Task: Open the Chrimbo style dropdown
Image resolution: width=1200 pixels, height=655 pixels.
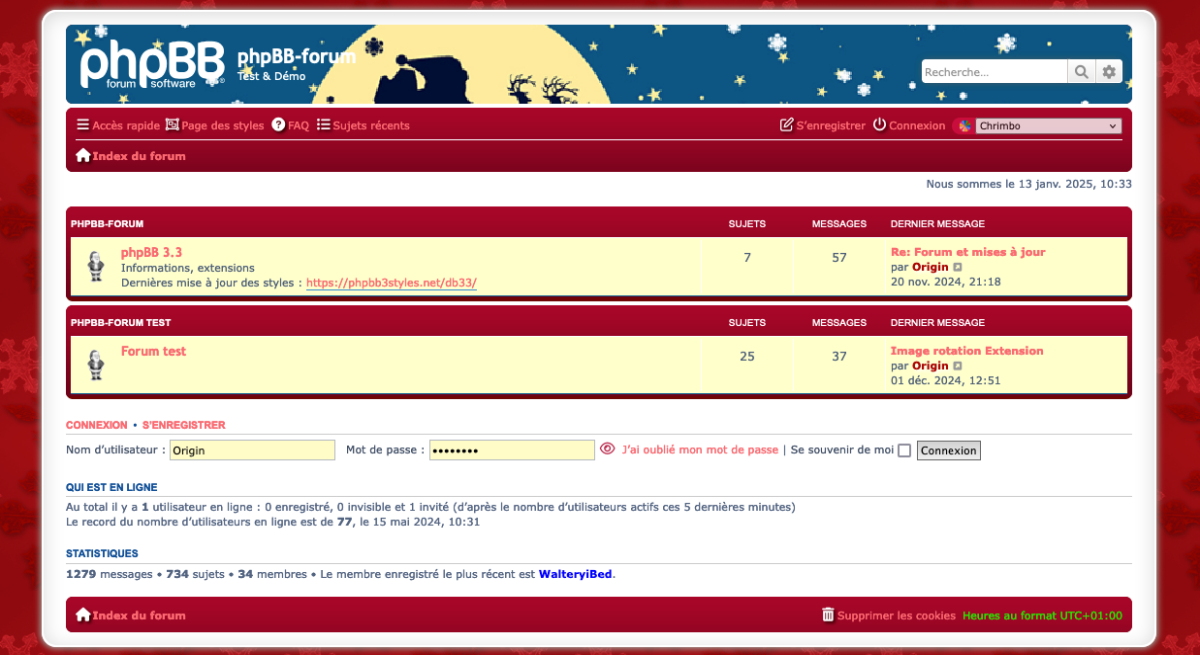Action: point(1047,126)
